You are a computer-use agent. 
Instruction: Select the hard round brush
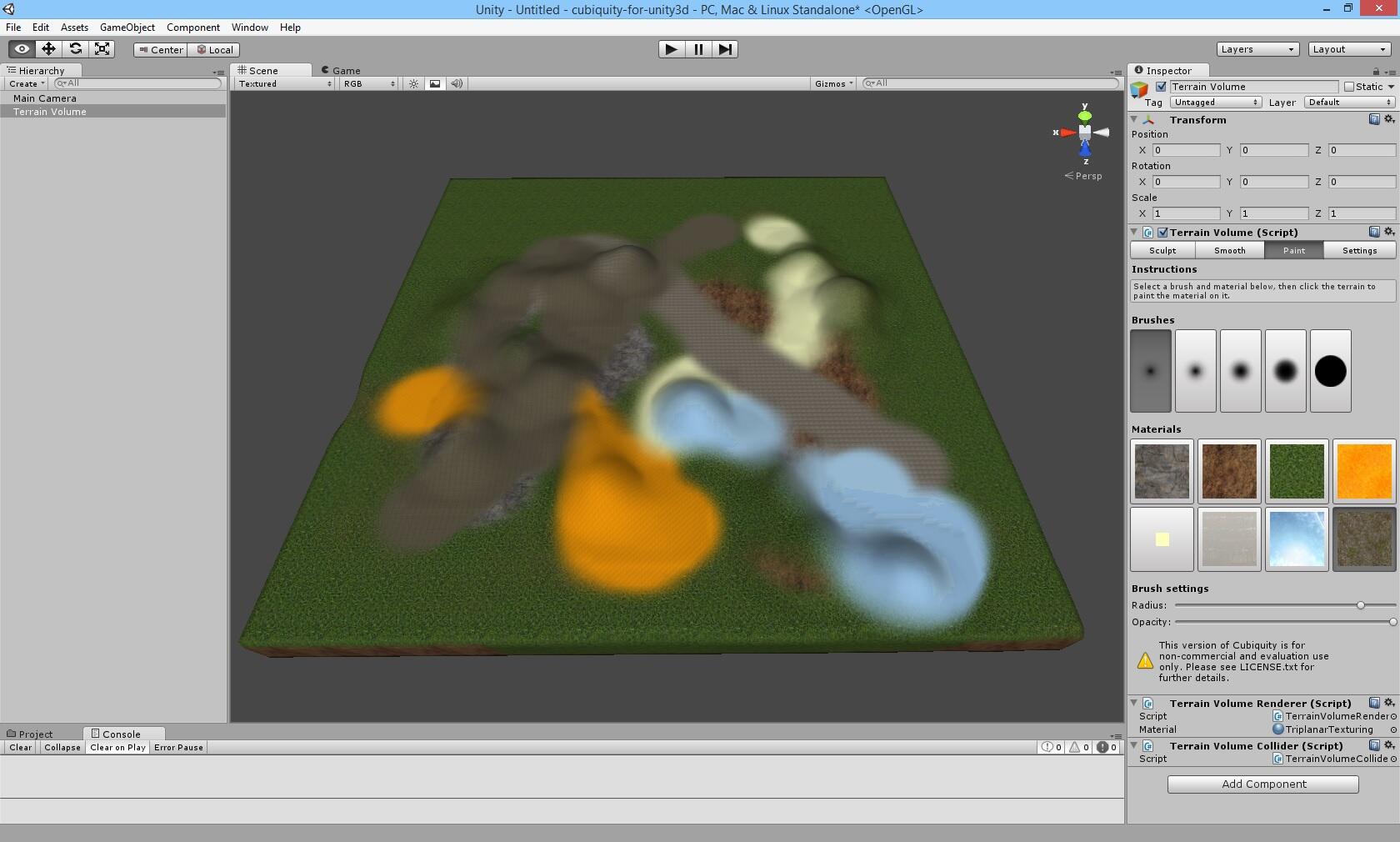[1331, 371]
